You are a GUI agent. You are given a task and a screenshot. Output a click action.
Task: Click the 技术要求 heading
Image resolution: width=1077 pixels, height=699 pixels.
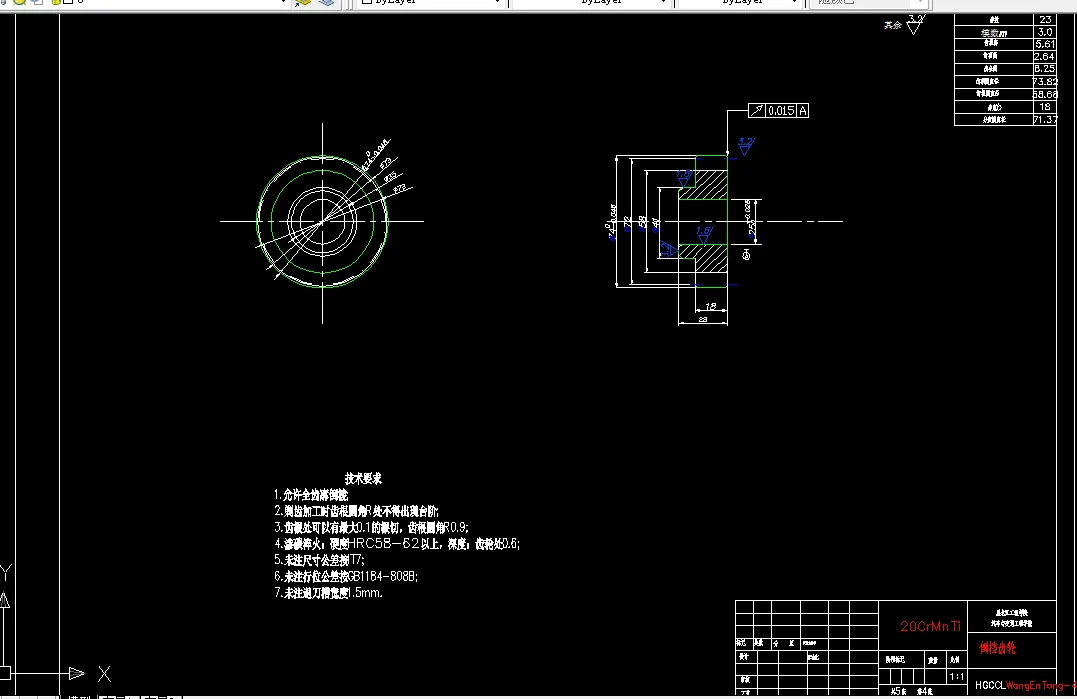363,479
